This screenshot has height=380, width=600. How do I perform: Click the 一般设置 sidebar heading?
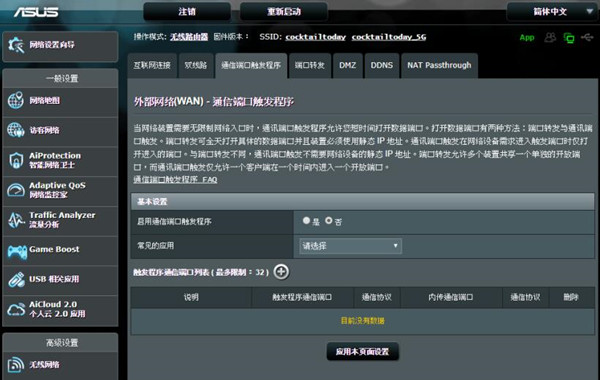pos(62,79)
